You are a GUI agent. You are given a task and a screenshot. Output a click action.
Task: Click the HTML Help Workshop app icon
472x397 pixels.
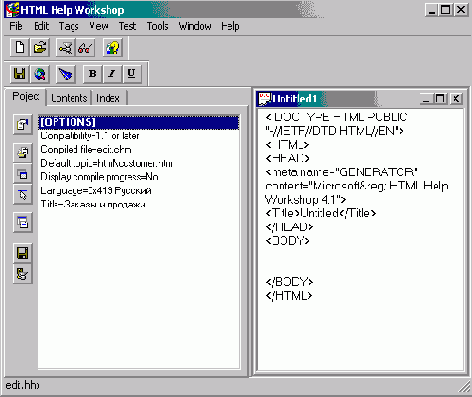[12, 10]
